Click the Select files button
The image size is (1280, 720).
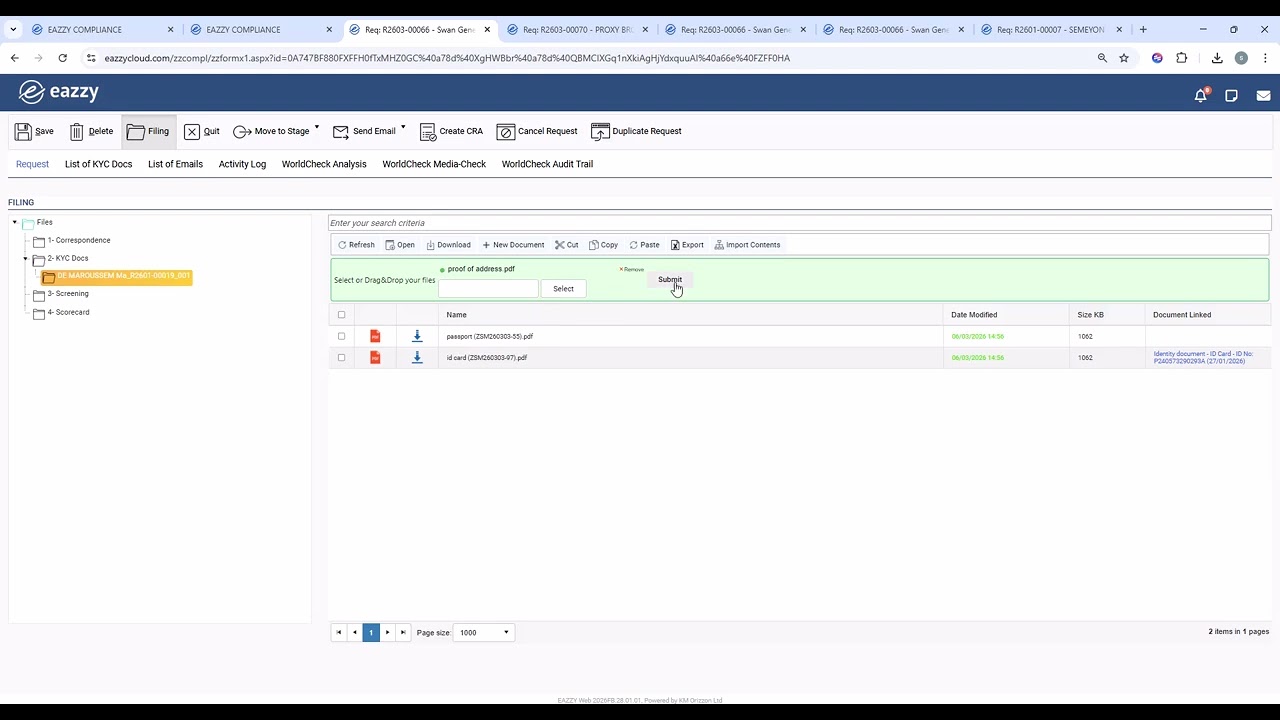pyautogui.click(x=563, y=289)
